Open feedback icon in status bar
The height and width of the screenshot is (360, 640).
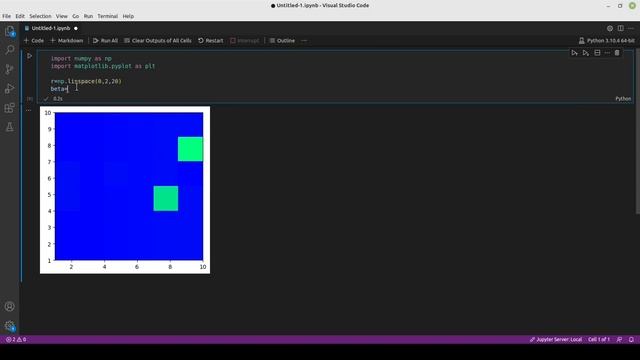click(x=619, y=339)
